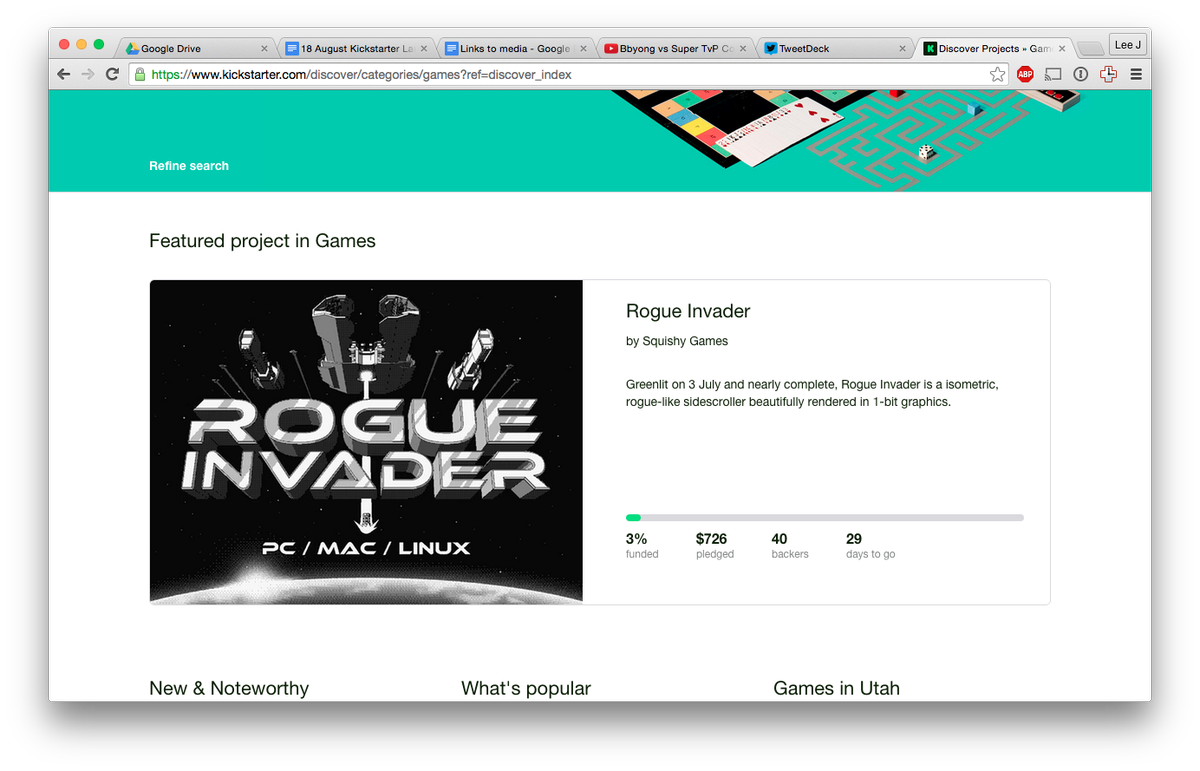Select the Discover Projects Kickstarter tab
Image resolution: width=1200 pixels, height=771 pixels.
pos(994,48)
